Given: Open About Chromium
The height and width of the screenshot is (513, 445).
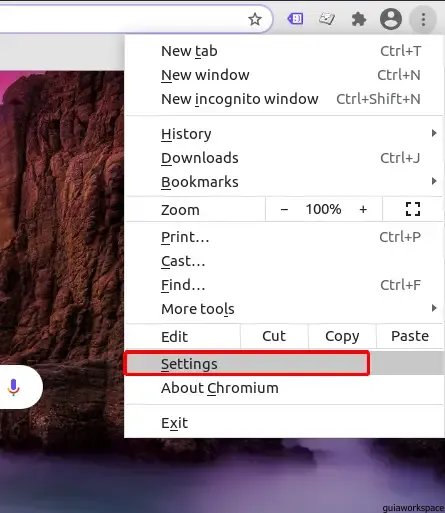Looking at the screenshot, I should [284, 388].
